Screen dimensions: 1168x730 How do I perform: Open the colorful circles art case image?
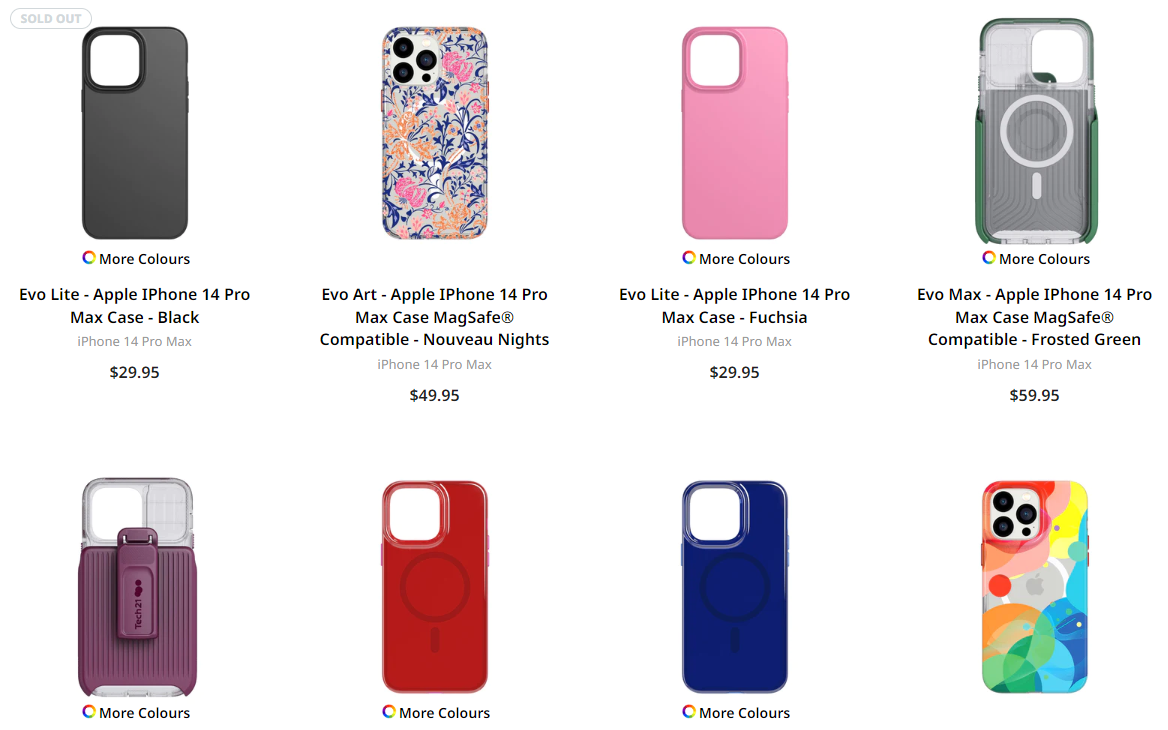(1035, 587)
